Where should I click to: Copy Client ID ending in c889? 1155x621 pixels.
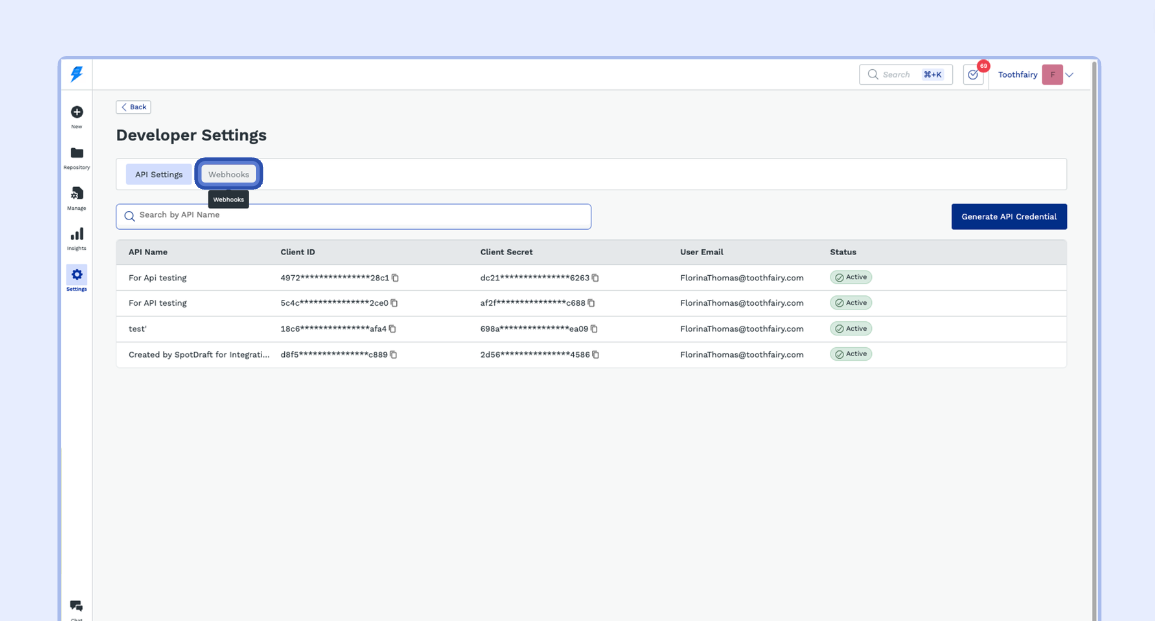pos(393,355)
